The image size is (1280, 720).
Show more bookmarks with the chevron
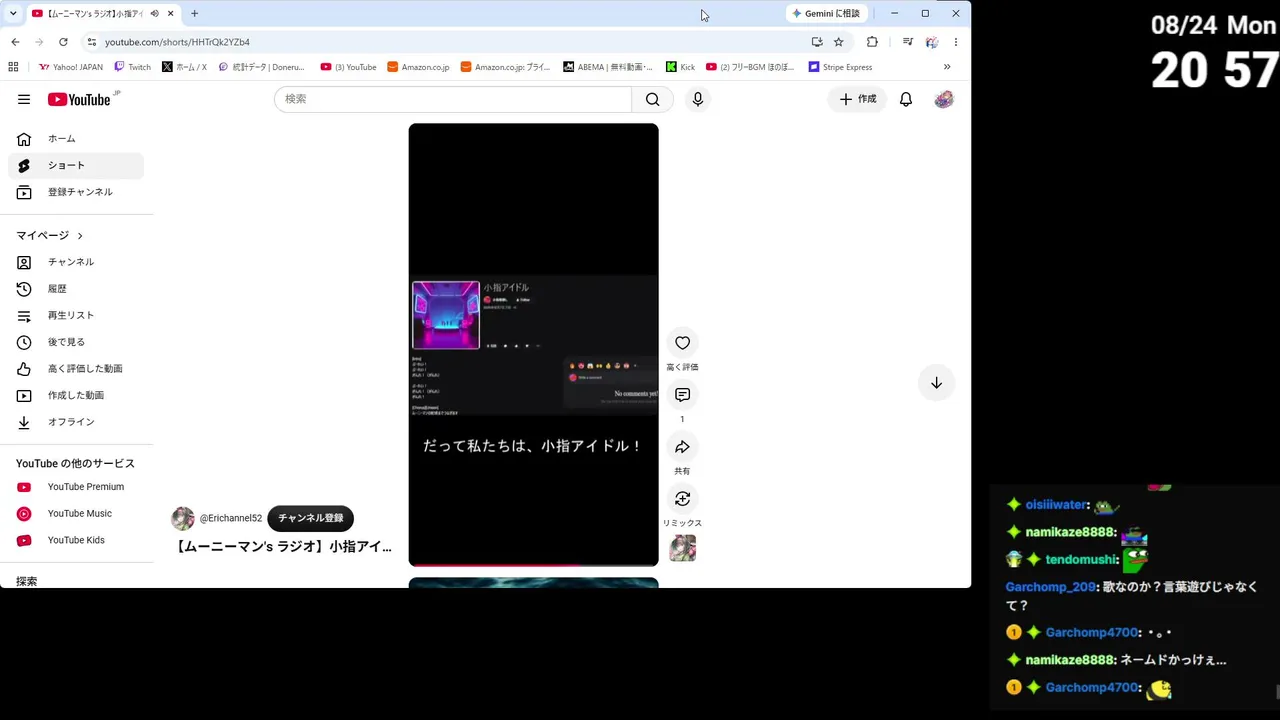coord(947,67)
